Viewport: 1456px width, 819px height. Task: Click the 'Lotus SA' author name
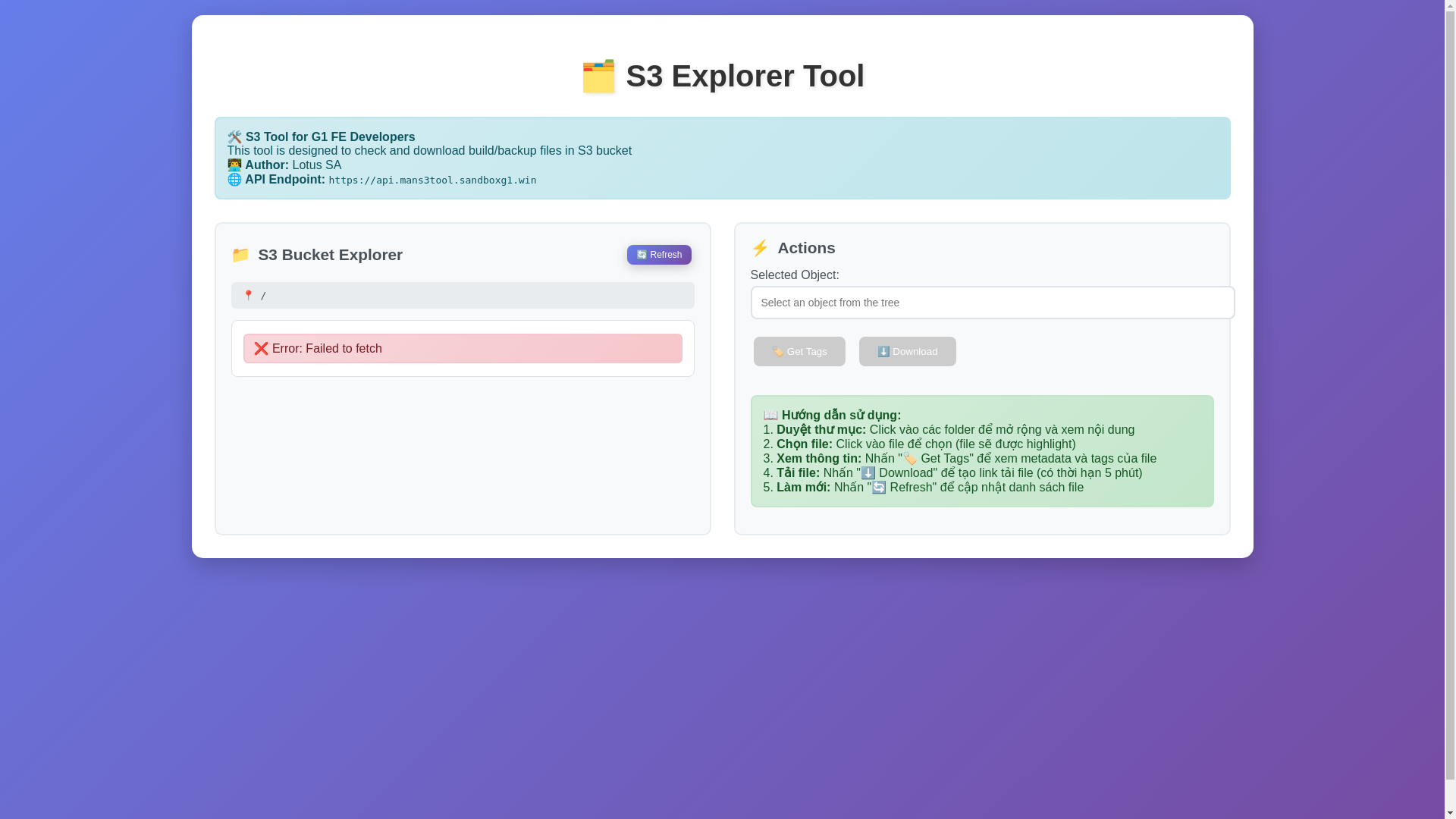[x=316, y=165]
